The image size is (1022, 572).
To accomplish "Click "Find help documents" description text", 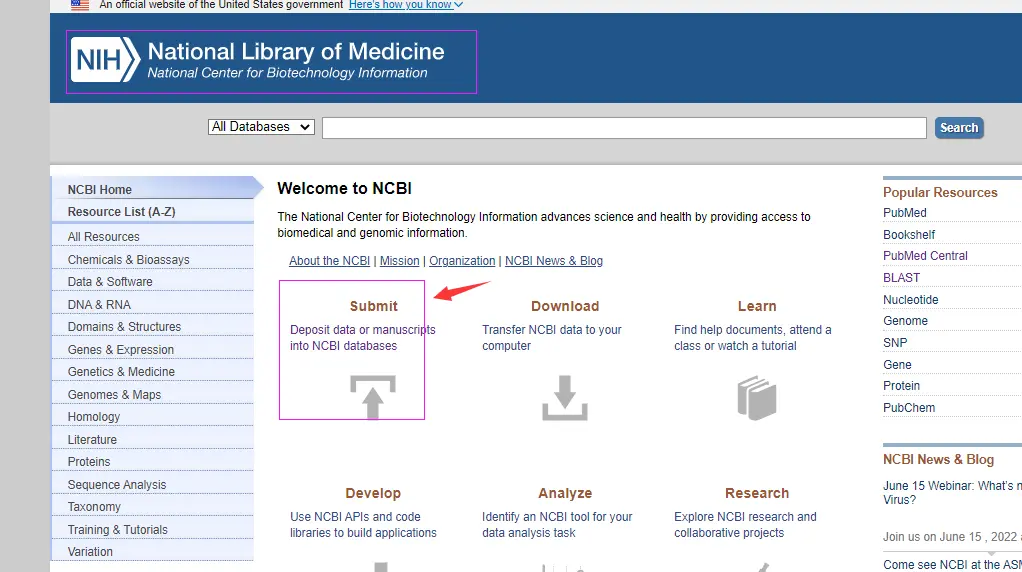I will click(x=752, y=337).
